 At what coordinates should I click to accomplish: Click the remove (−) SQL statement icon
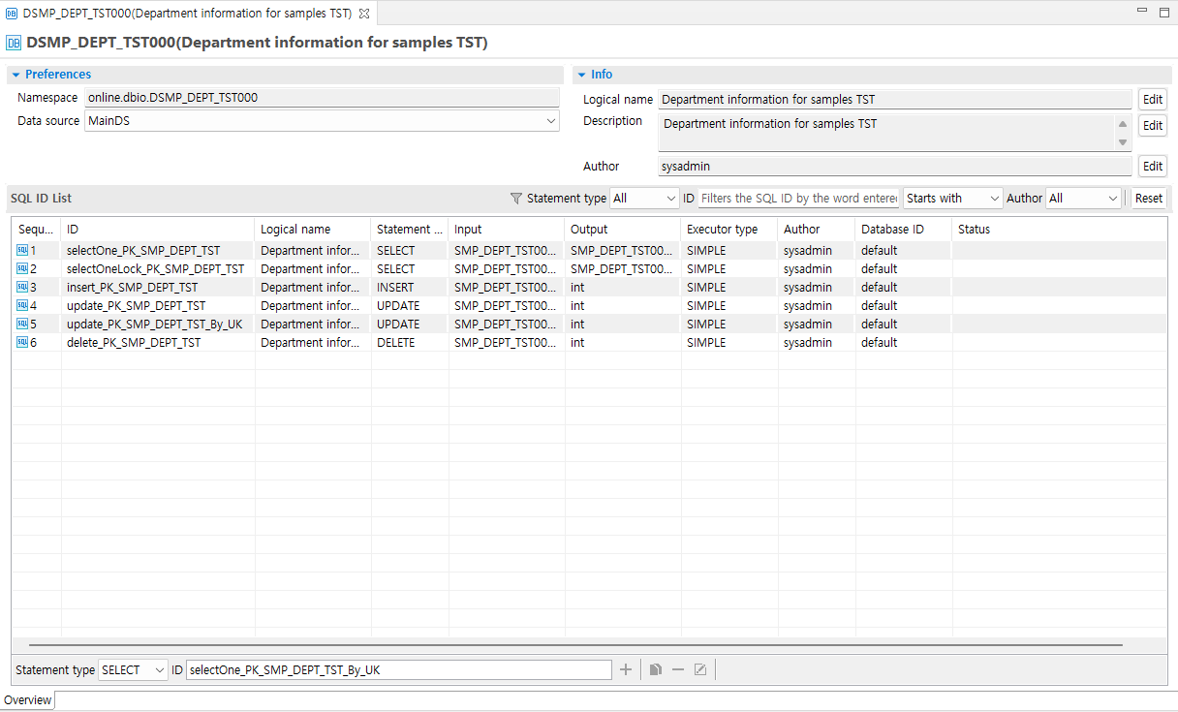pyautogui.click(x=678, y=669)
